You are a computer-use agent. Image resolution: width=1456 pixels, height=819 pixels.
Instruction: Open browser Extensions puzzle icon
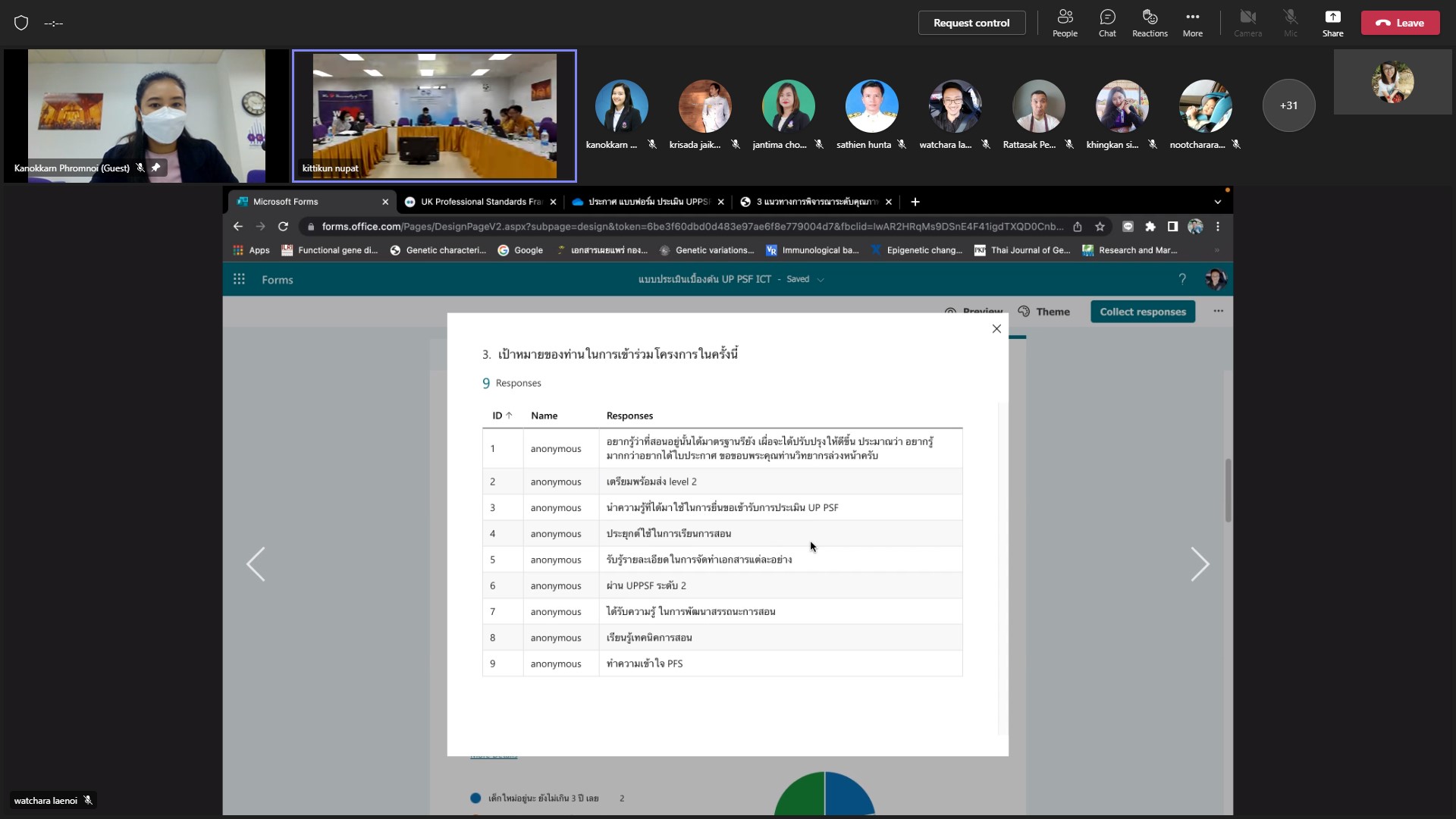click(x=1150, y=226)
